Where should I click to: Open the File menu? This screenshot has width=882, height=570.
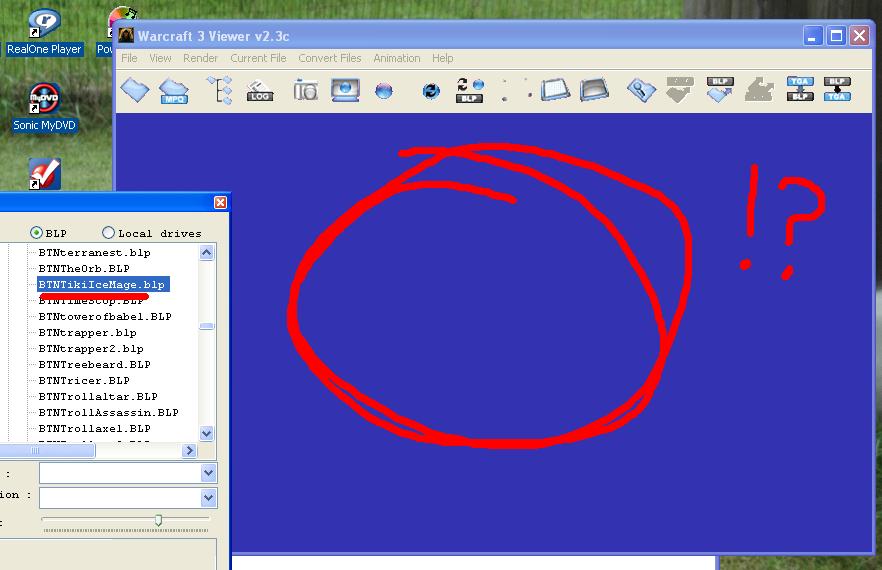(129, 58)
